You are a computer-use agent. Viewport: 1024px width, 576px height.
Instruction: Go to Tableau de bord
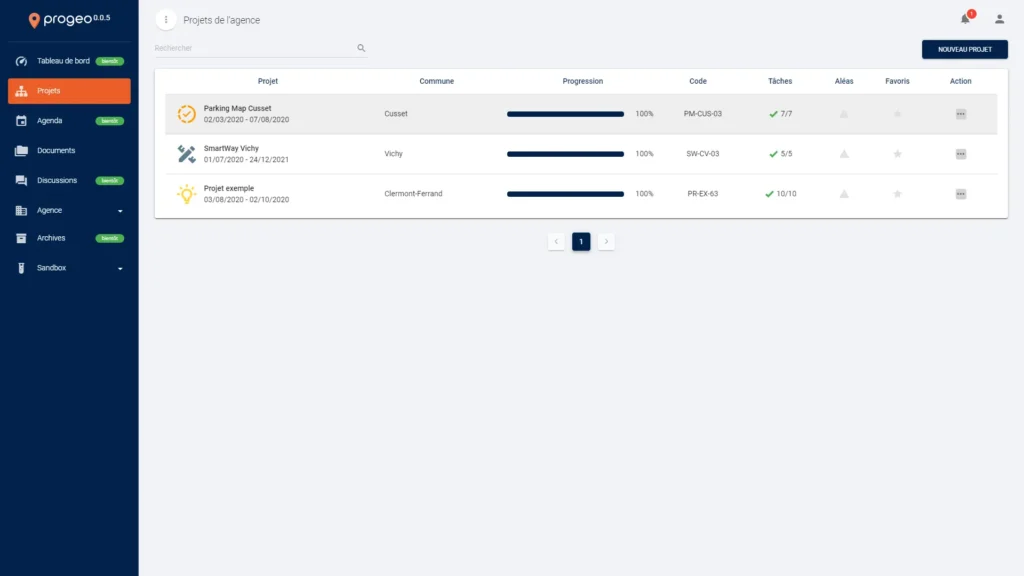(64, 61)
